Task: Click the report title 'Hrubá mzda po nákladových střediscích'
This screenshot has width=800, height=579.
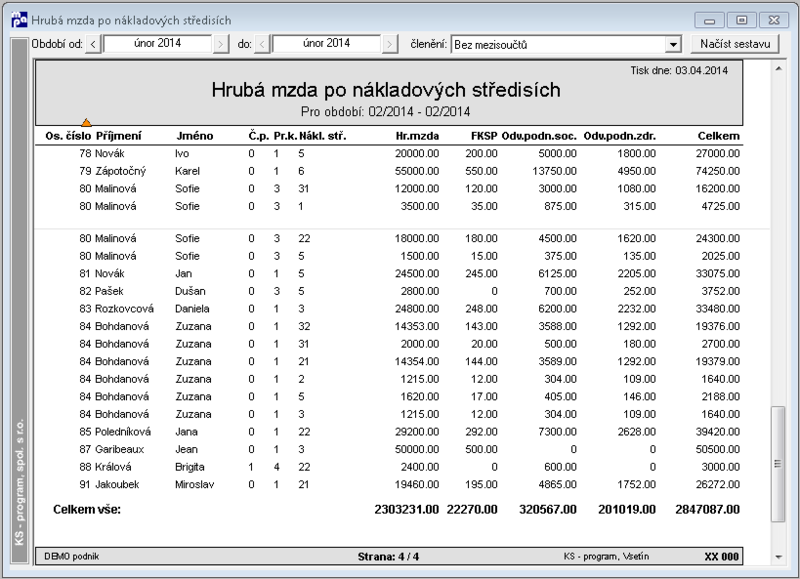Action: click(x=386, y=90)
